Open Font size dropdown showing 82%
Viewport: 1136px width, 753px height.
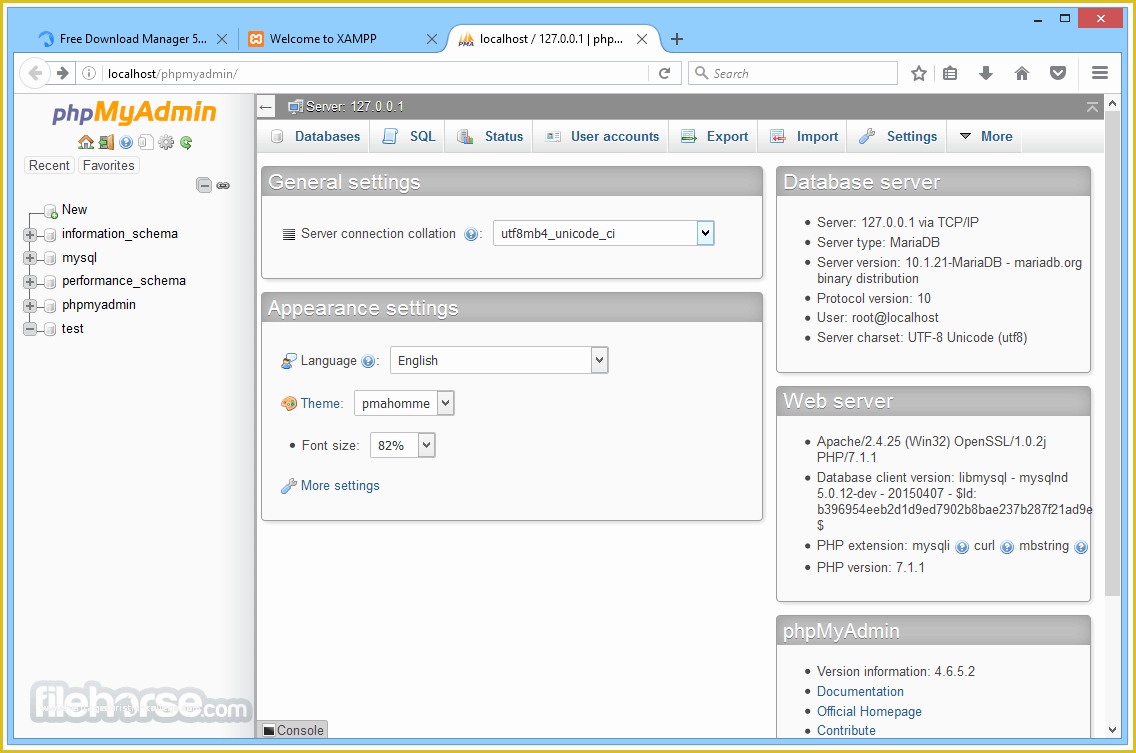click(x=403, y=445)
